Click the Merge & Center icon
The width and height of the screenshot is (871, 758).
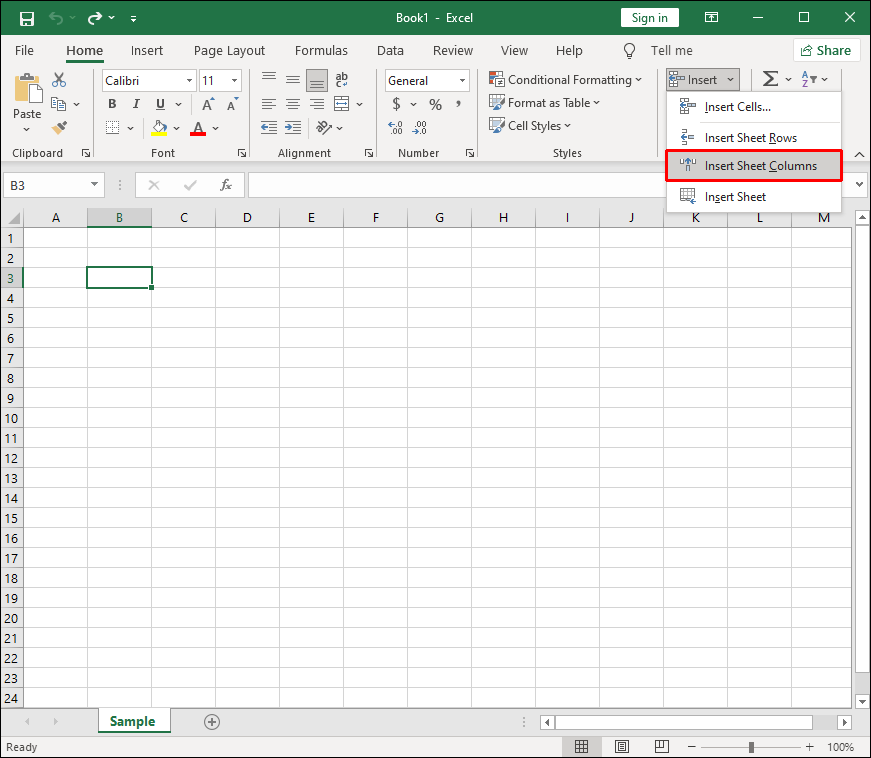coord(342,104)
